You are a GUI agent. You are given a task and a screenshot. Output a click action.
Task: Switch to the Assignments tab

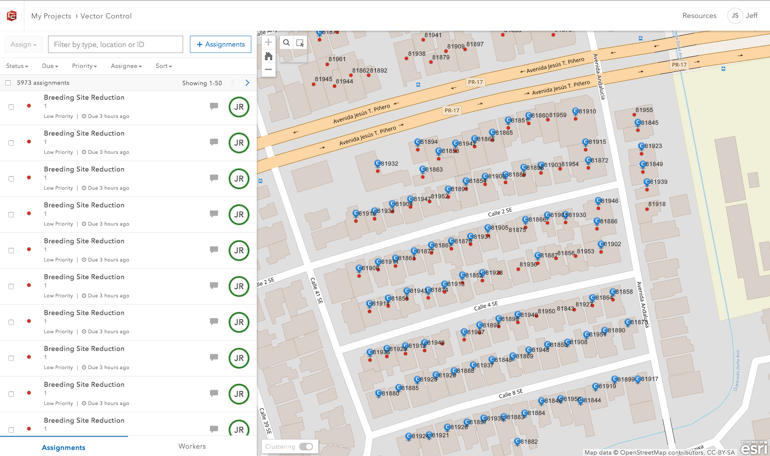(x=63, y=447)
